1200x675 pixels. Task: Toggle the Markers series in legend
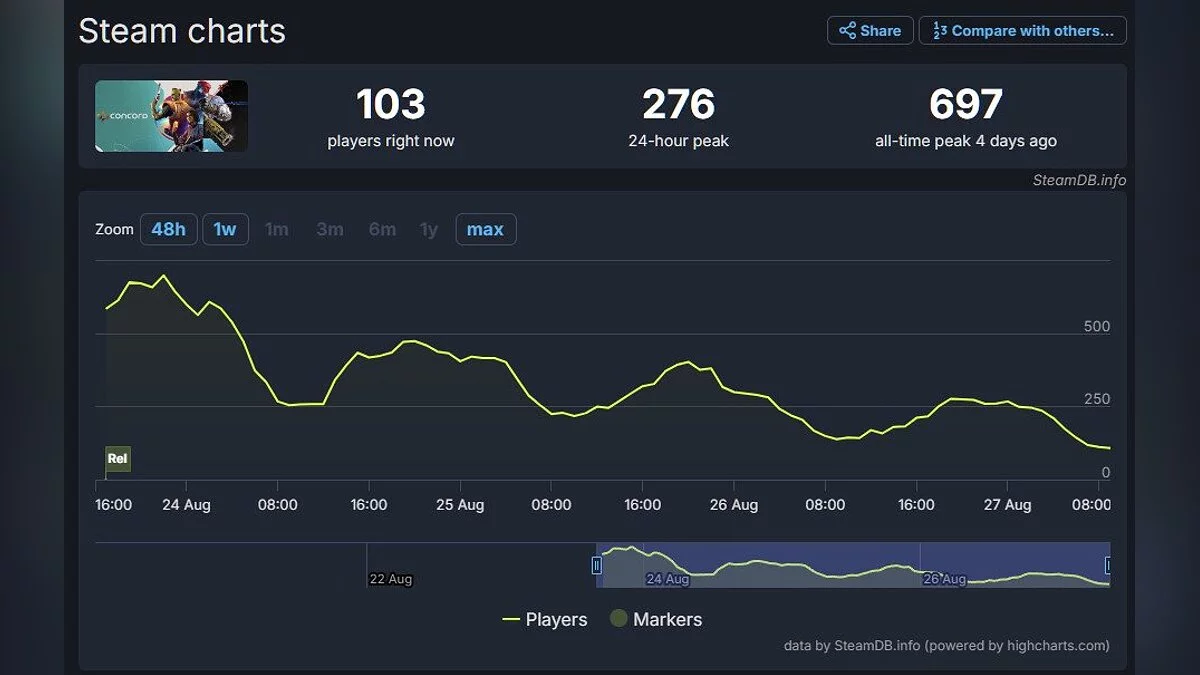pyautogui.click(x=656, y=620)
